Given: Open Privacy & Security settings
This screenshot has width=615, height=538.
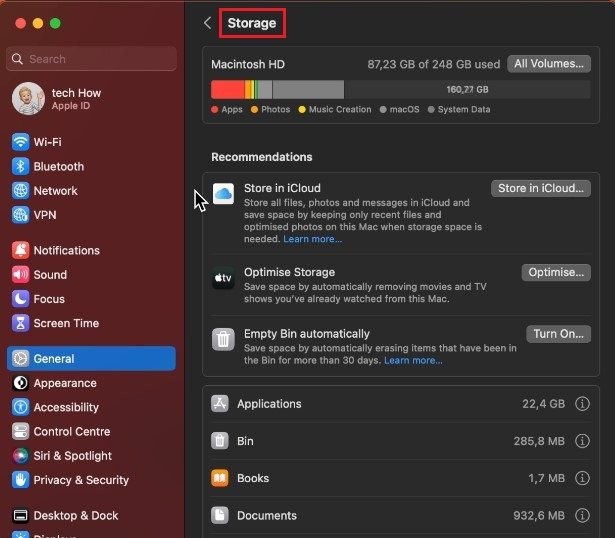Looking at the screenshot, I should pyautogui.click(x=80, y=480).
